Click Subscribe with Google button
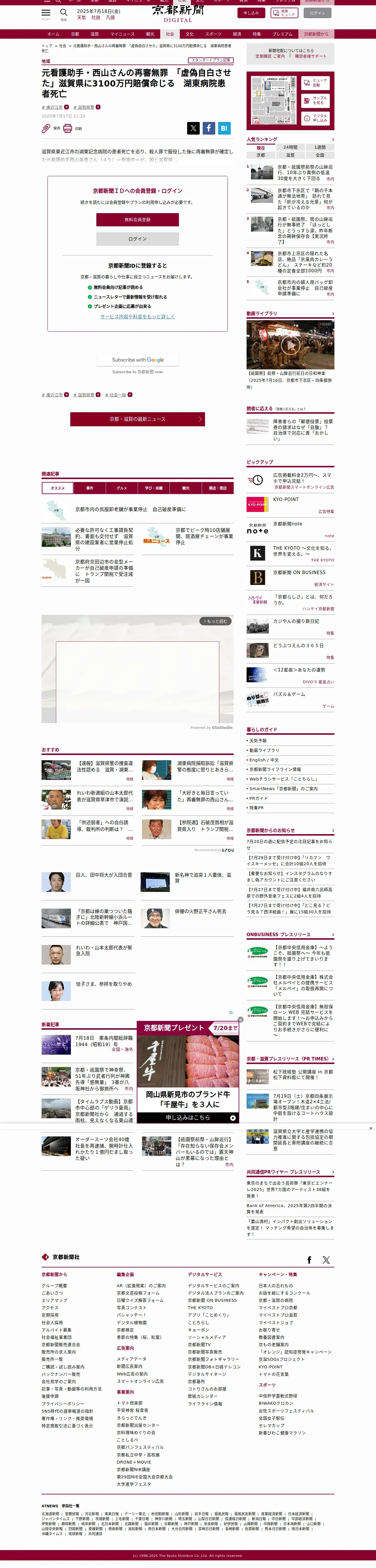 pyautogui.click(x=138, y=360)
